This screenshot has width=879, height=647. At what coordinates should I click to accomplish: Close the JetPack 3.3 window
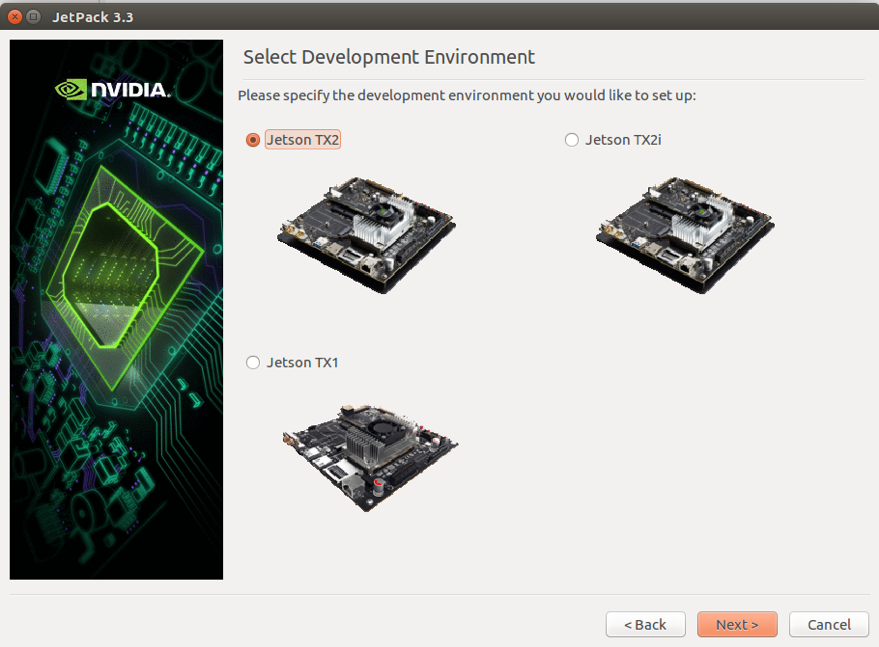click(15, 17)
